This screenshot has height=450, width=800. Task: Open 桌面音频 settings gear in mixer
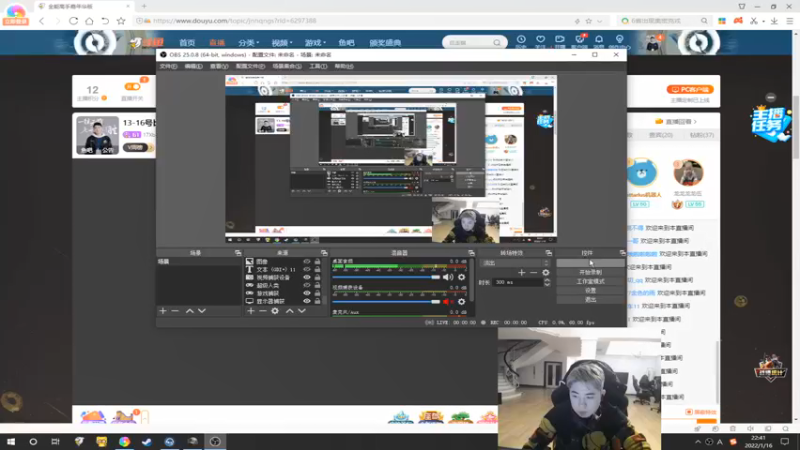point(462,277)
